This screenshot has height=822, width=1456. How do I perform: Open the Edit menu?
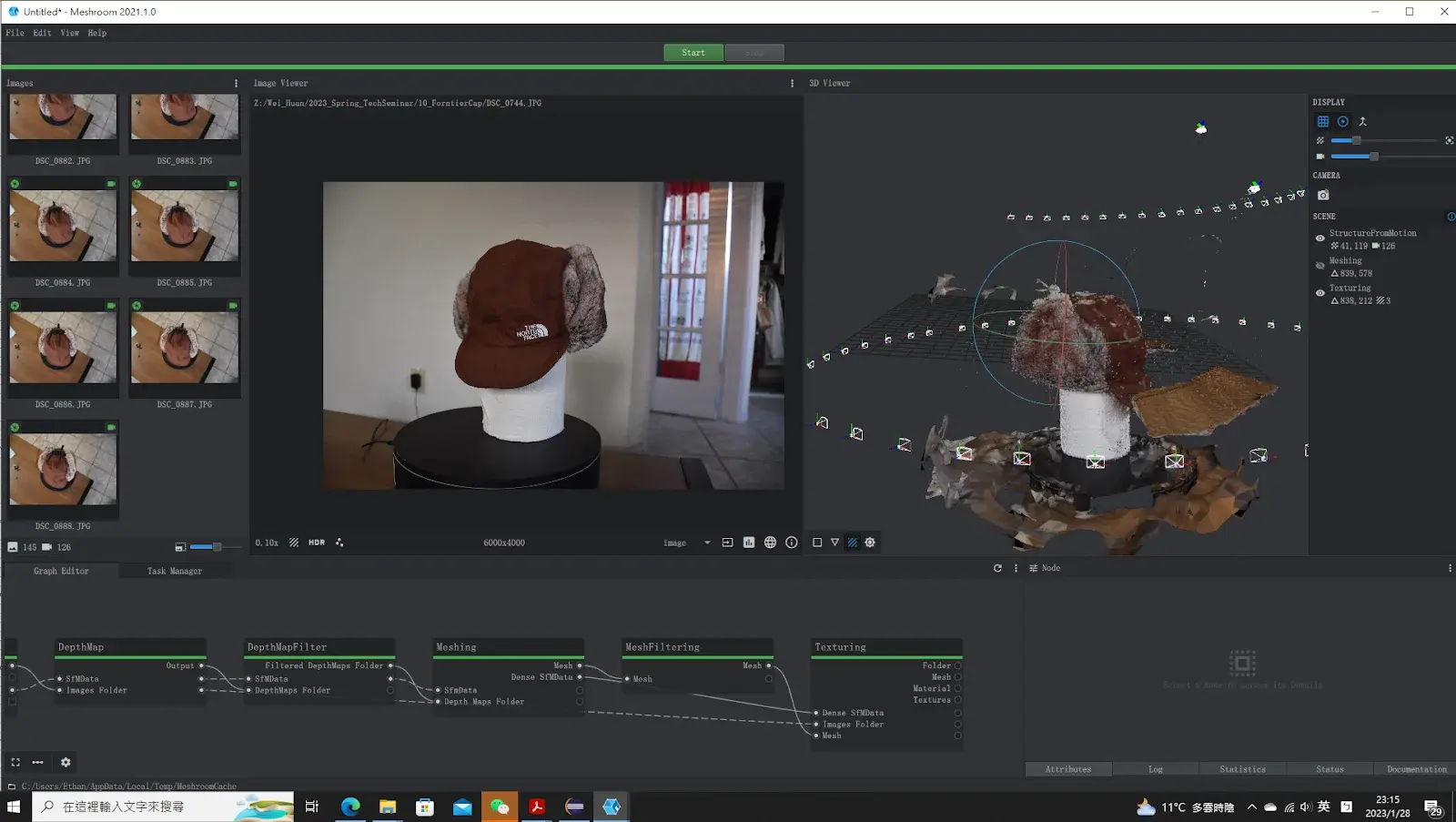[x=43, y=33]
